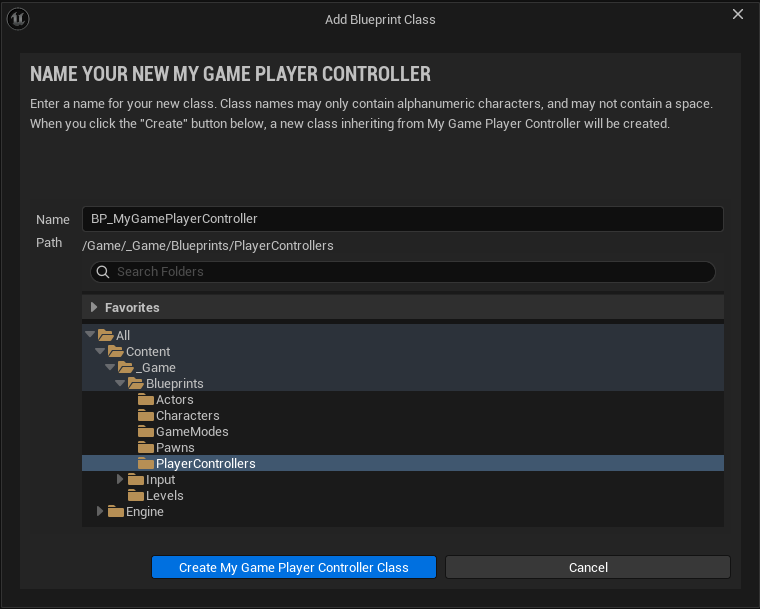Click the search magnifier icon in folder search
Viewport: 760px width, 609px height.
[x=102, y=272]
